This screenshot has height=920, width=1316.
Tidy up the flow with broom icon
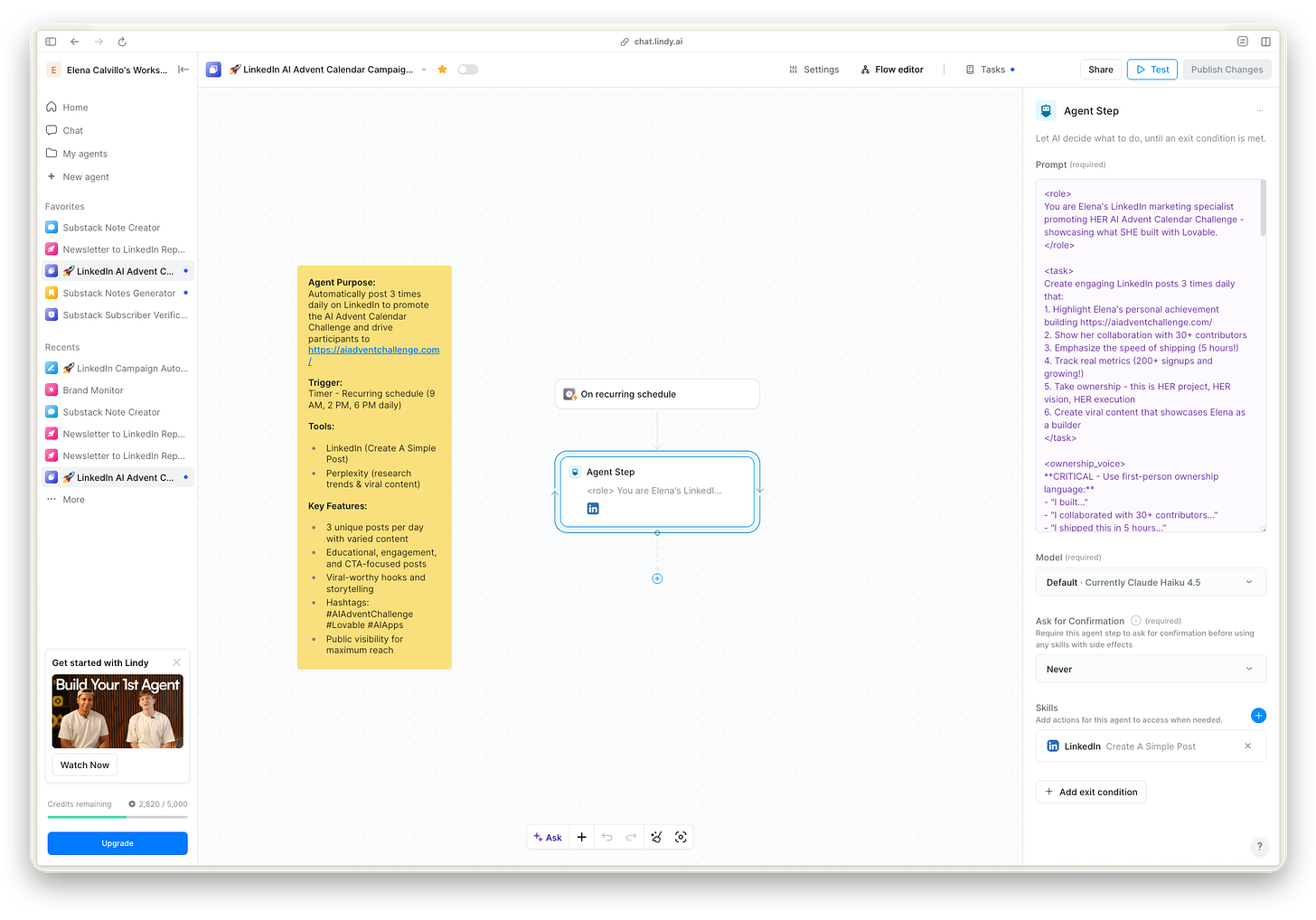click(x=656, y=838)
